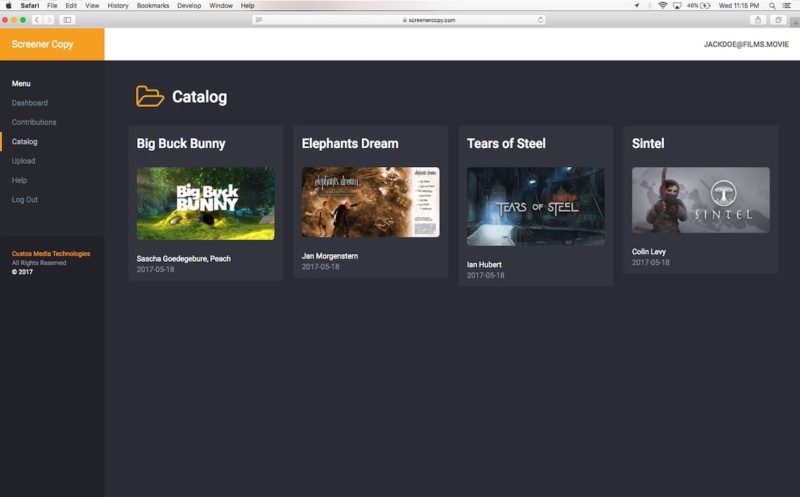This screenshot has width=800, height=497.
Task: Open Safari share button
Action: pos(758,20)
